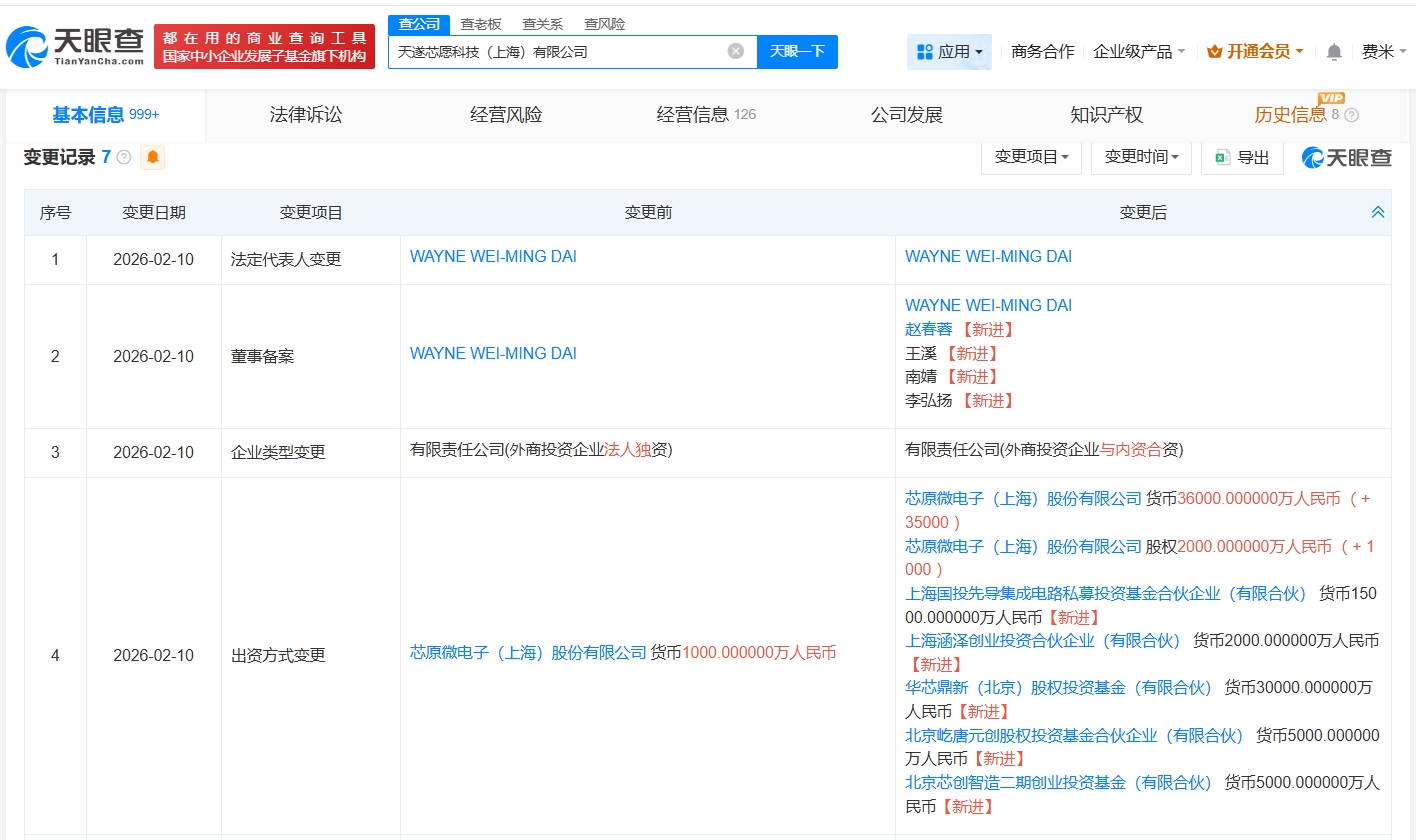Screen dimensions: 1416x840
Task: Click the Tianyancha logo at top left
Action: pyautogui.click(x=76, y=45)
